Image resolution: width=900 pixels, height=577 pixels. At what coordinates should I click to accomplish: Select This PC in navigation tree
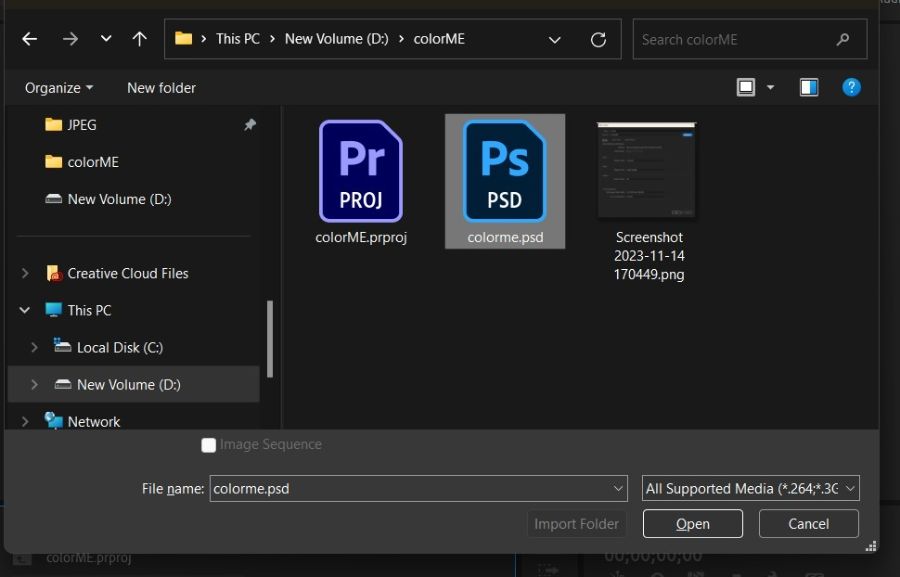[79, 310]
